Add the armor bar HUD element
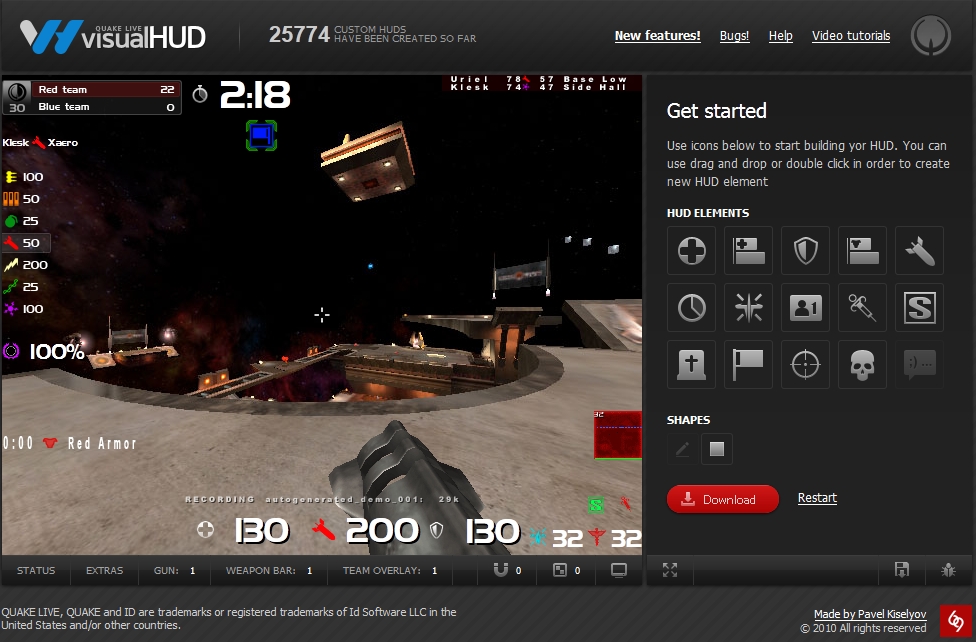976x642 pixels. coord(863,251)
